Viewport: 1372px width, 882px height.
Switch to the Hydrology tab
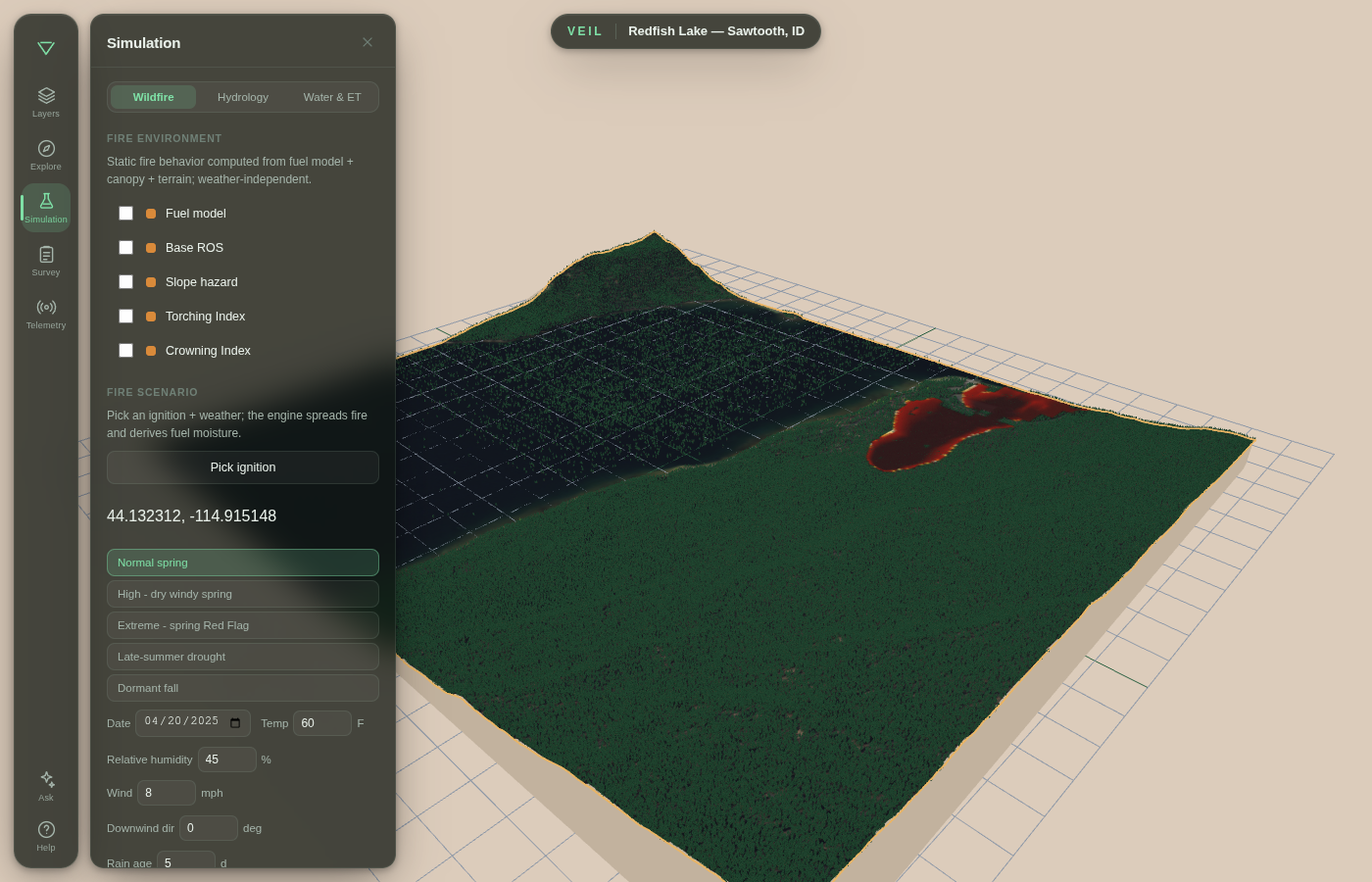[243, 97]
